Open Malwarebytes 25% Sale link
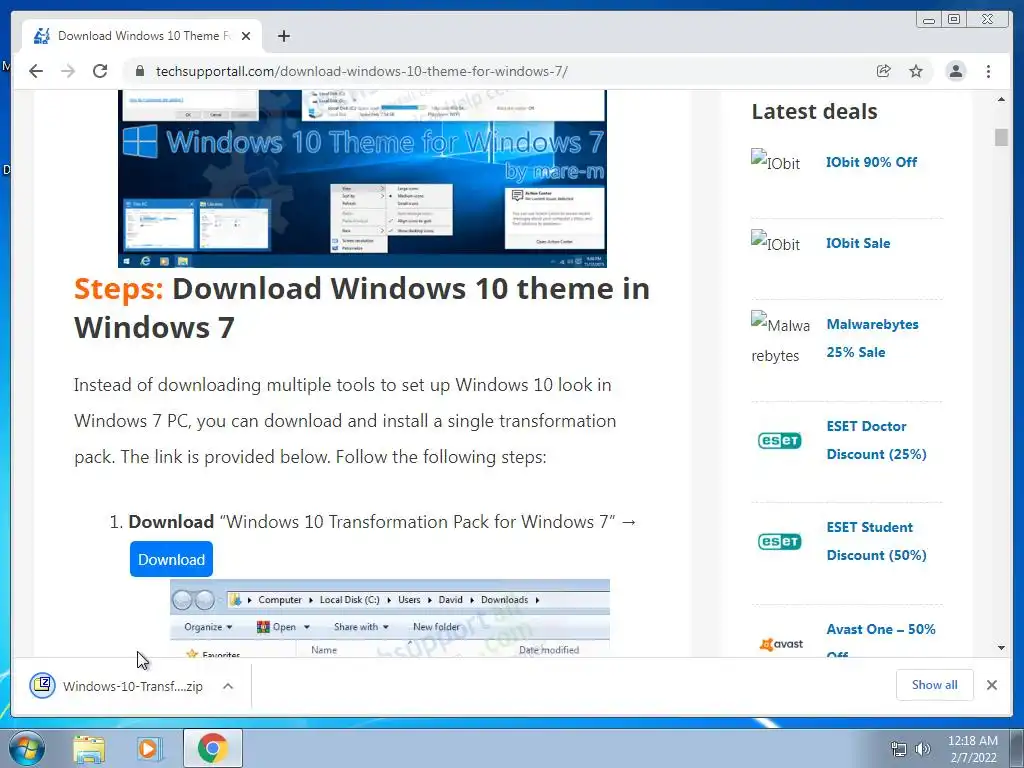The width and height of the screenshot is (1024, 768). pos(872,338)
